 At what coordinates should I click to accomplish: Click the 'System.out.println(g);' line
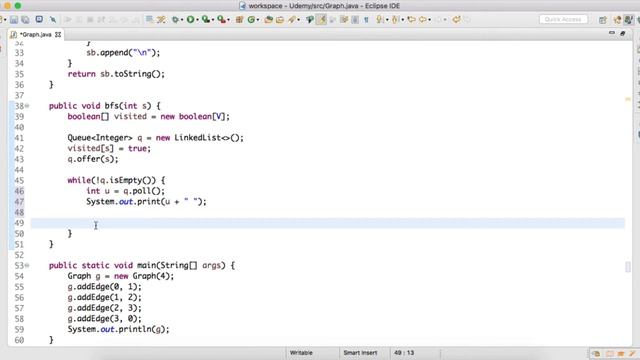pos(118,329)
